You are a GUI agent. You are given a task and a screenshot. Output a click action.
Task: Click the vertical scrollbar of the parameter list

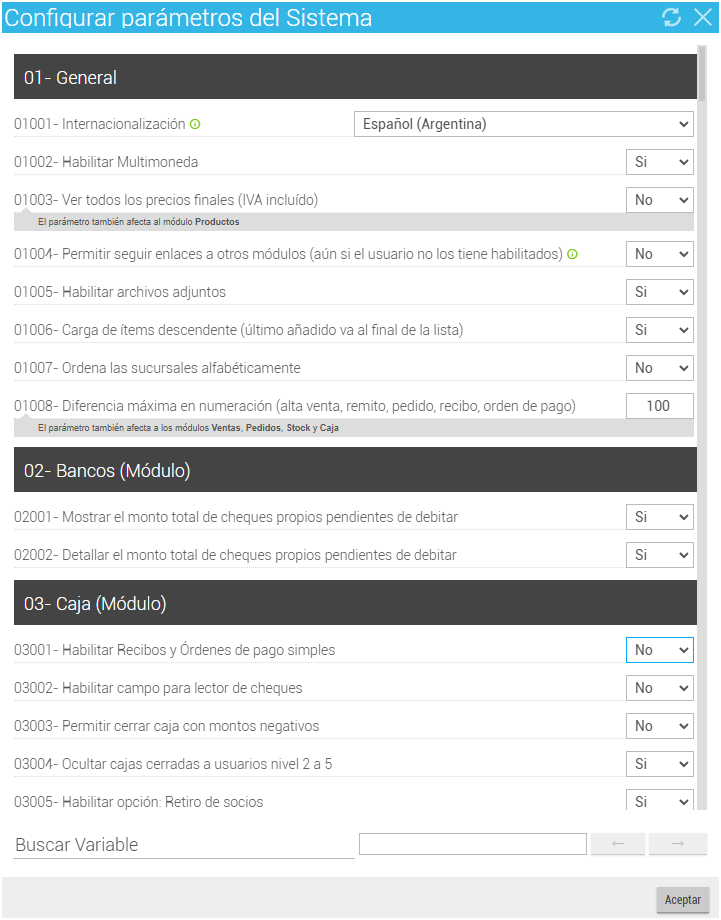coord(702,428)
